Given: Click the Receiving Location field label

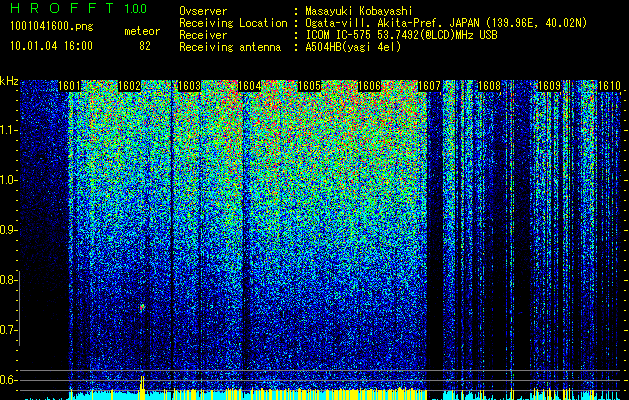Looking at the screenshot, I should 233,23.
